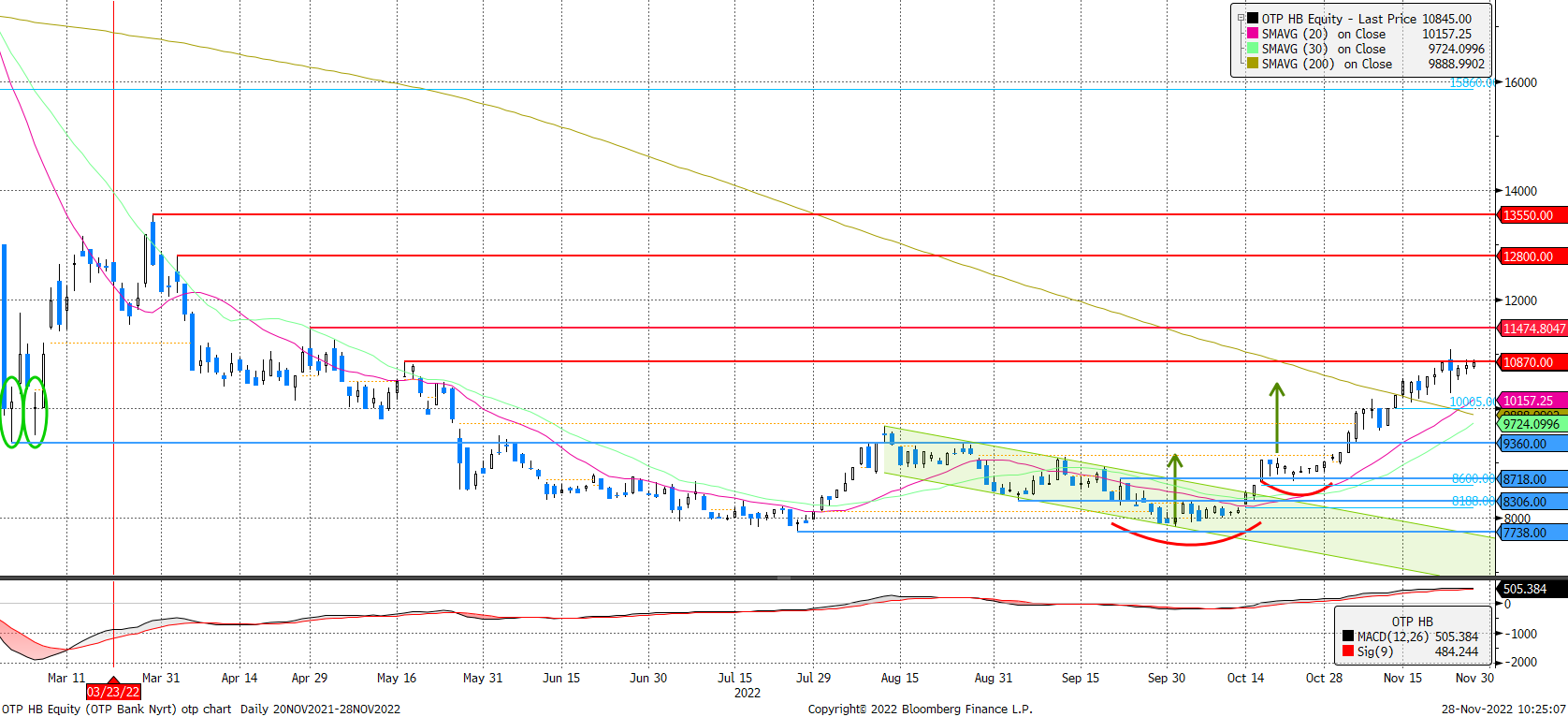
Task: Click the 'Jul 29' date axis label
Action: (813, 678)
